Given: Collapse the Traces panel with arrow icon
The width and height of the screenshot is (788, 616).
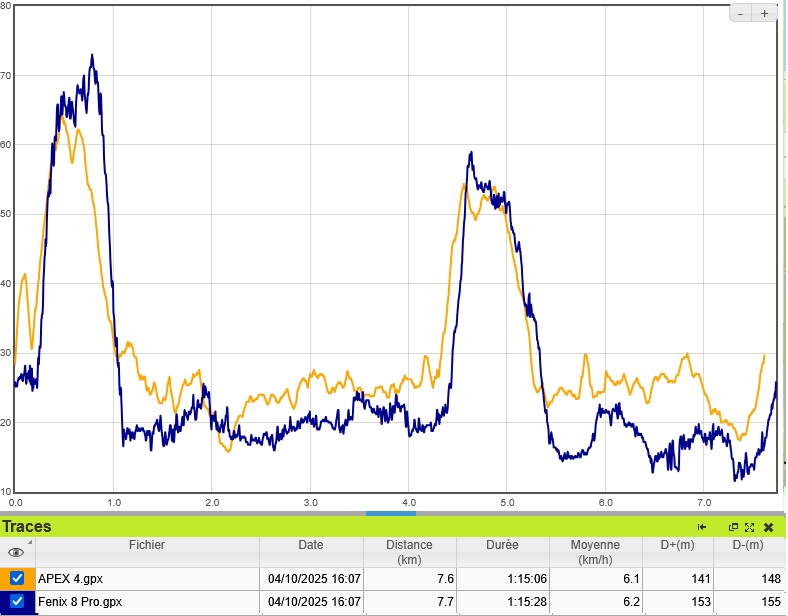Looking at the screenshot, I should pos(703,527).
